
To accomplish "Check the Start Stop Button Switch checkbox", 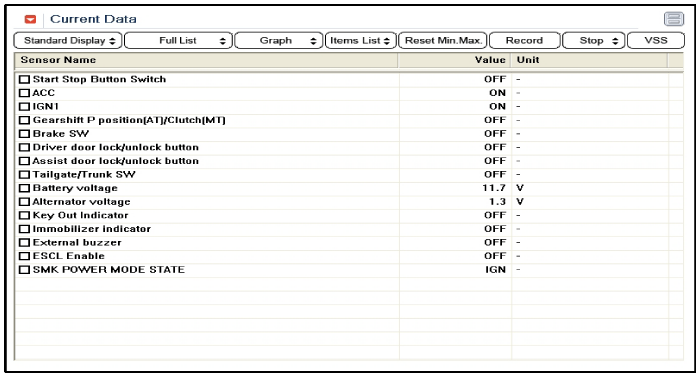I will 25,80.
